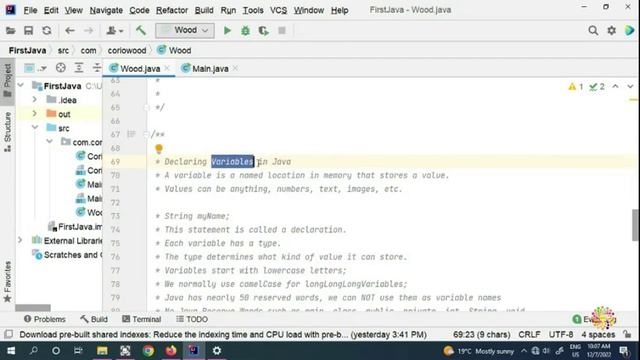Viewport: 640px width, 360px height.
Task: Close the Wood.java tab
Action: pyautogui.click(x=167, y=69)
